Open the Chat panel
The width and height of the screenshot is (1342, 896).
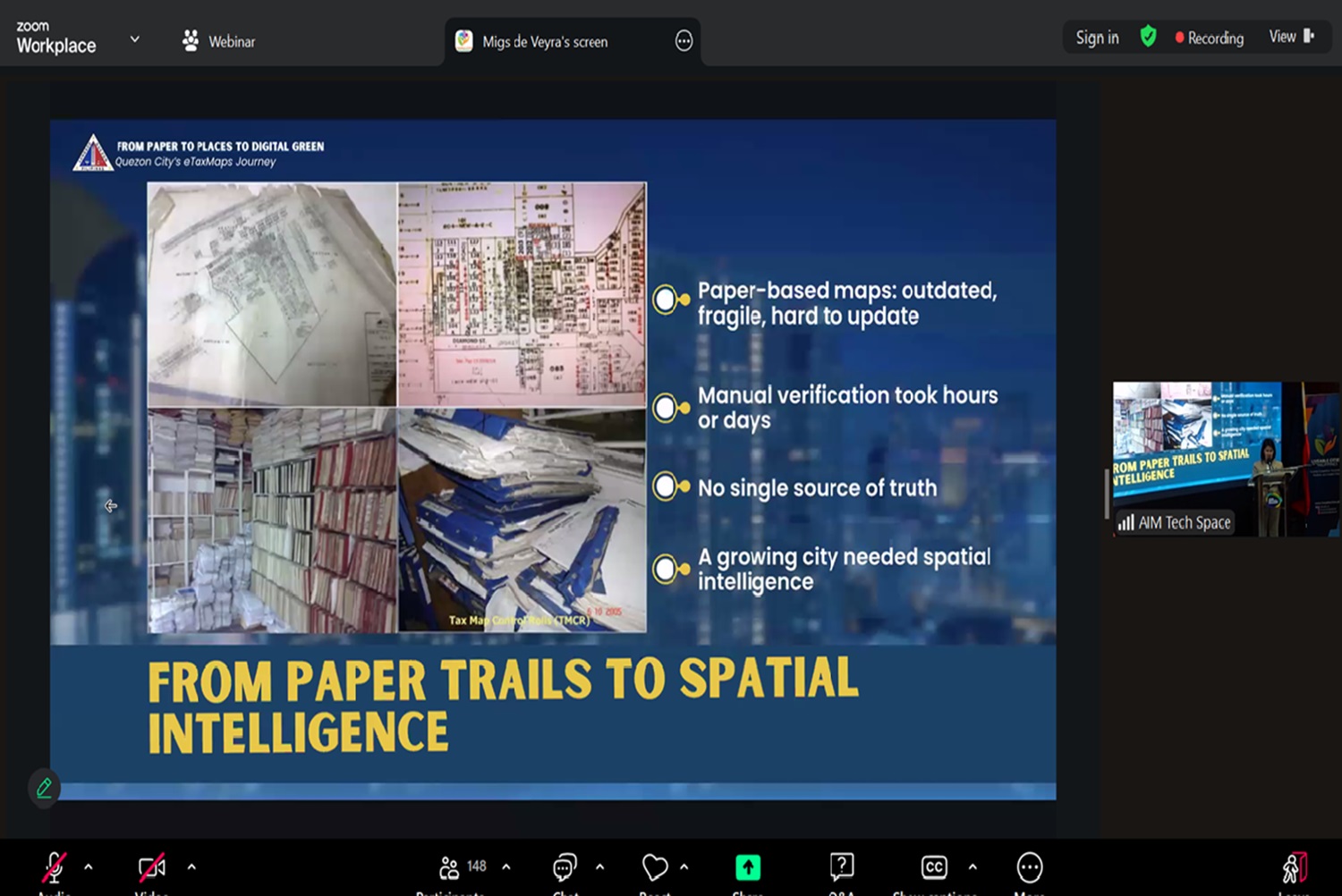click(565, 867)
